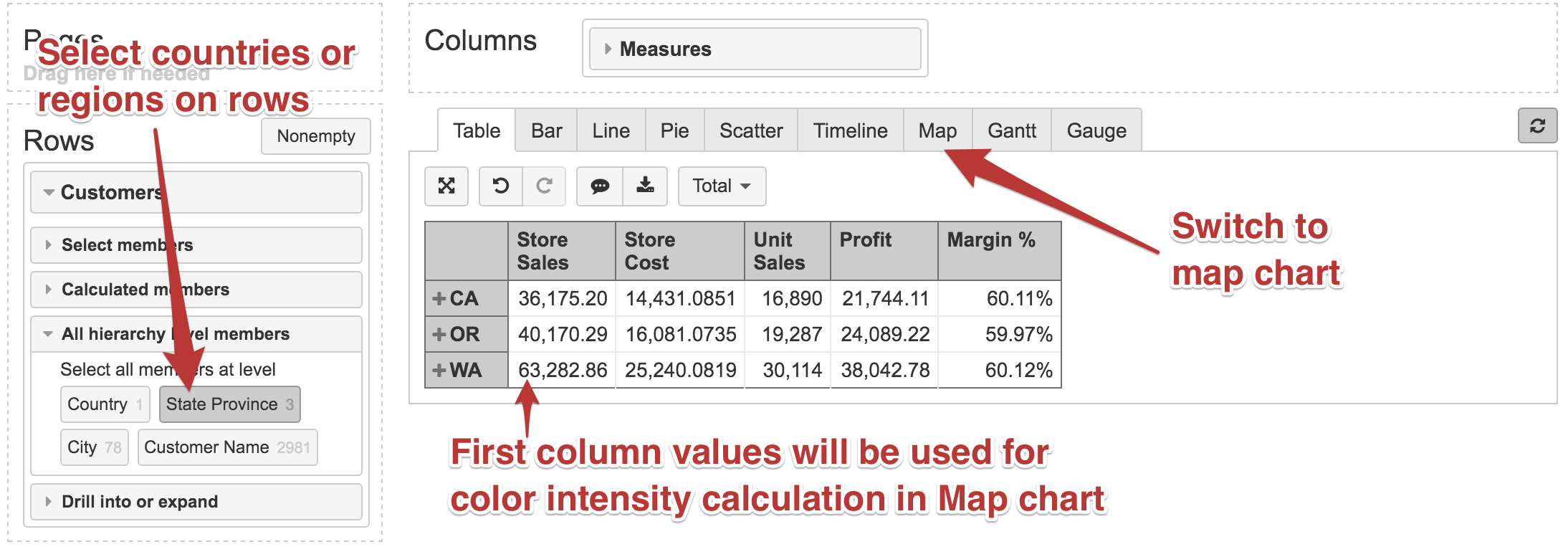
Task: Expand the Measures dimension
Action: [755, 49]
